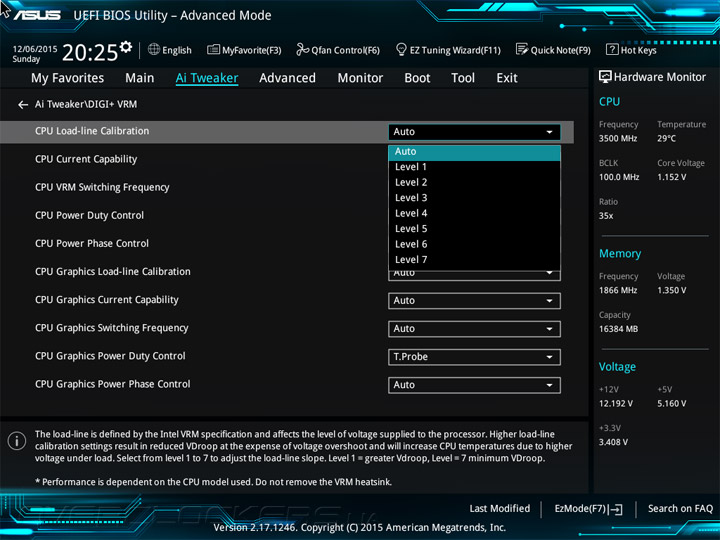This screenshot has width=720, height=540.
Task: Click the 1.152 V core voltage value
Action: pyautogui.click(x=672, y=177)
